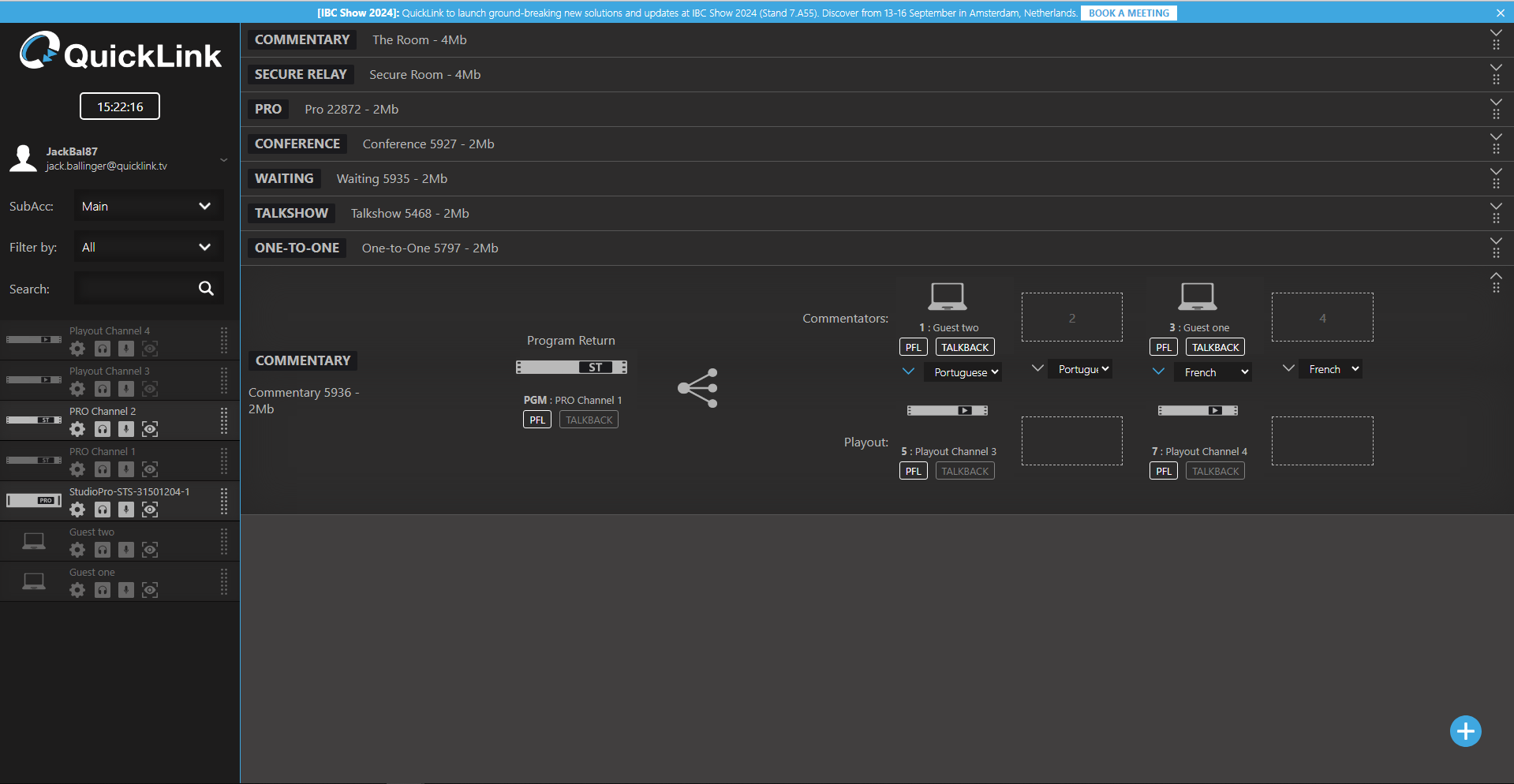The image size is (1514, 784).
Task: Click PFL for Playout Channel 3
Action: point(914,471)
